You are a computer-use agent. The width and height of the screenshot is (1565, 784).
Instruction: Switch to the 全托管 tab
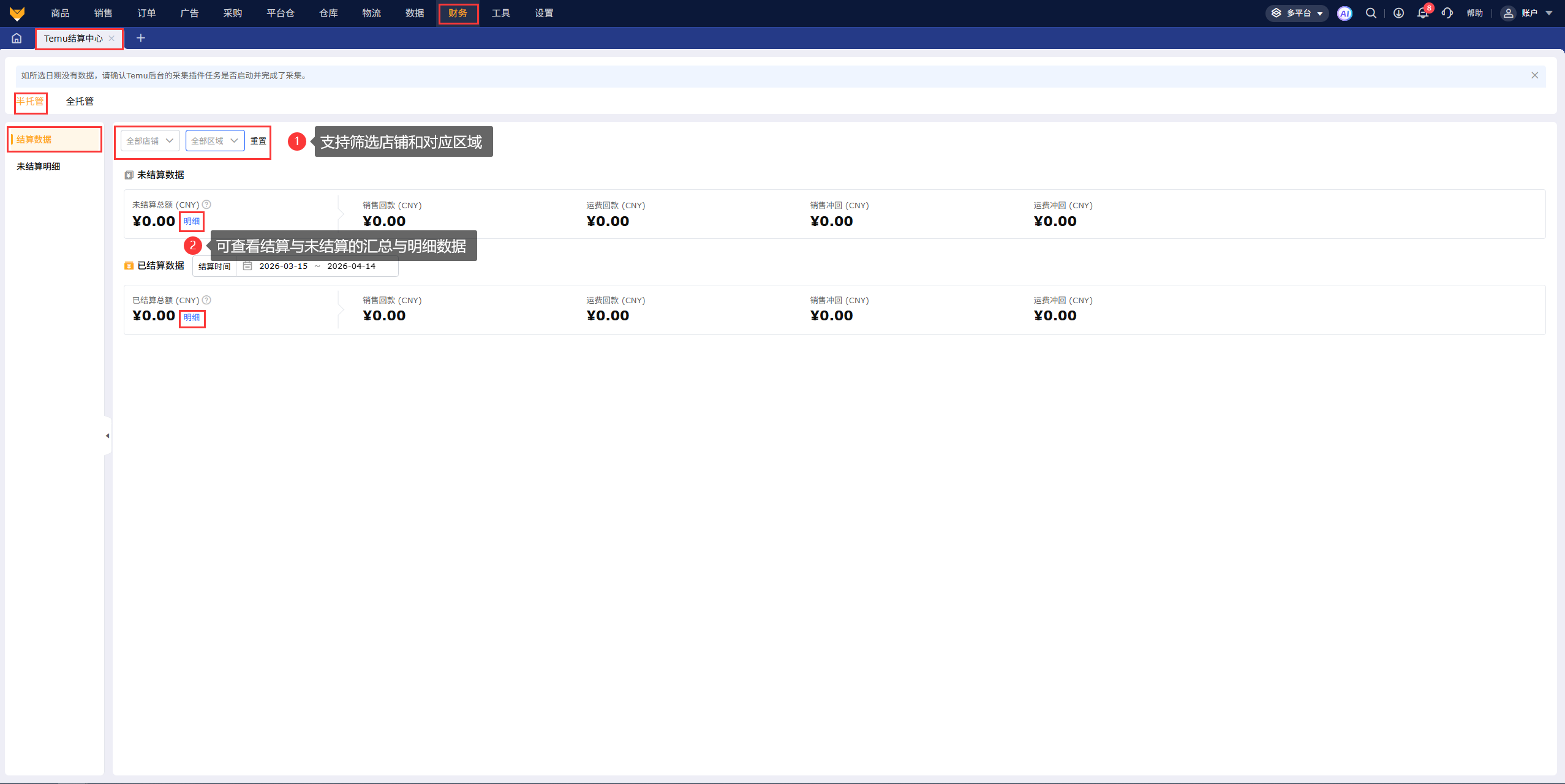point(80,102)
